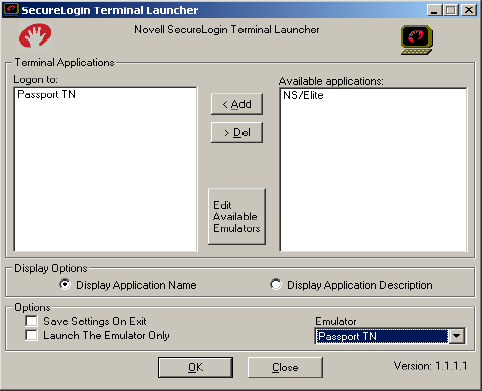Click the Emulator label

coord(336,321)
